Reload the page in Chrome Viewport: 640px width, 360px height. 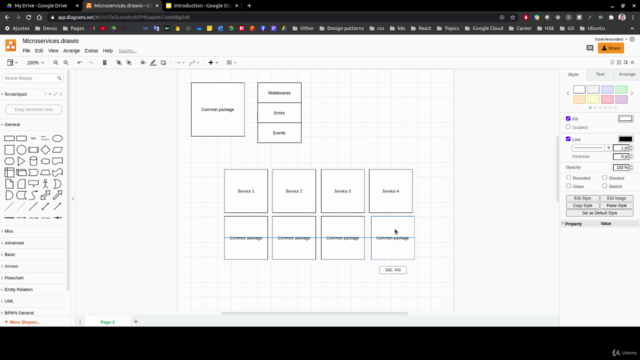[29, 17]
